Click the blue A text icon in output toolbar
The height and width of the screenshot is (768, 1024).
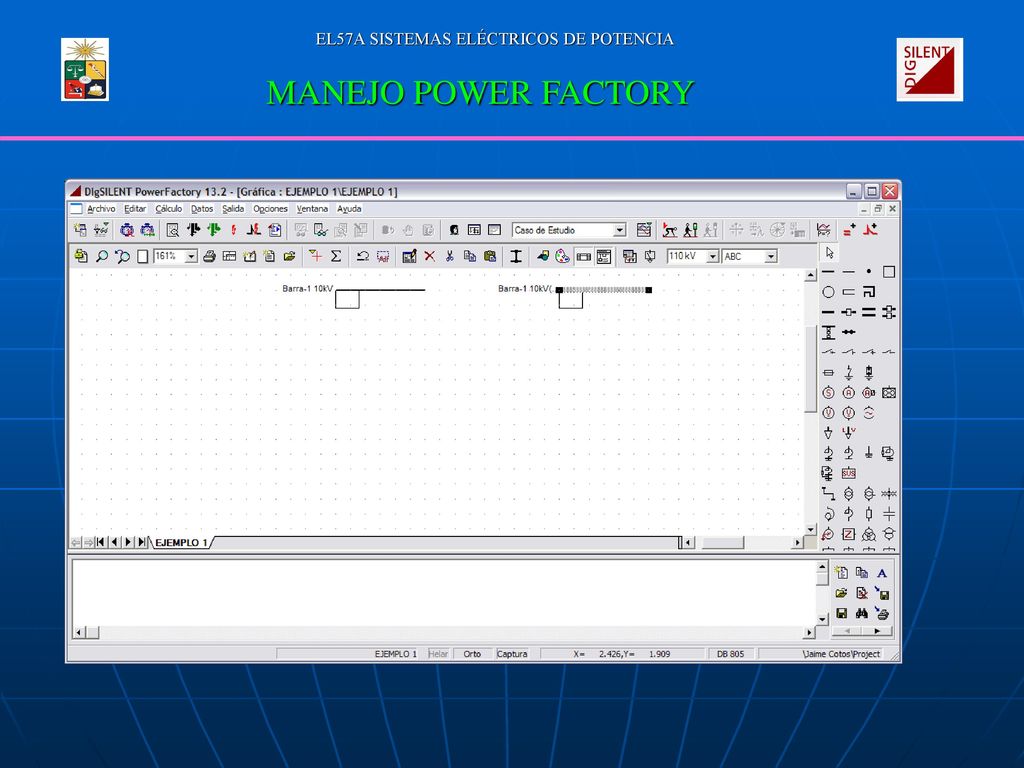882,573
